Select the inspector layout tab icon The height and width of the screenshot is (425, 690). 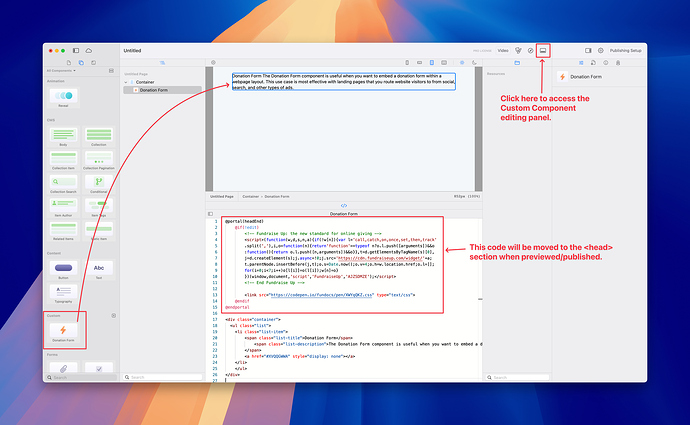pos(581,63)
